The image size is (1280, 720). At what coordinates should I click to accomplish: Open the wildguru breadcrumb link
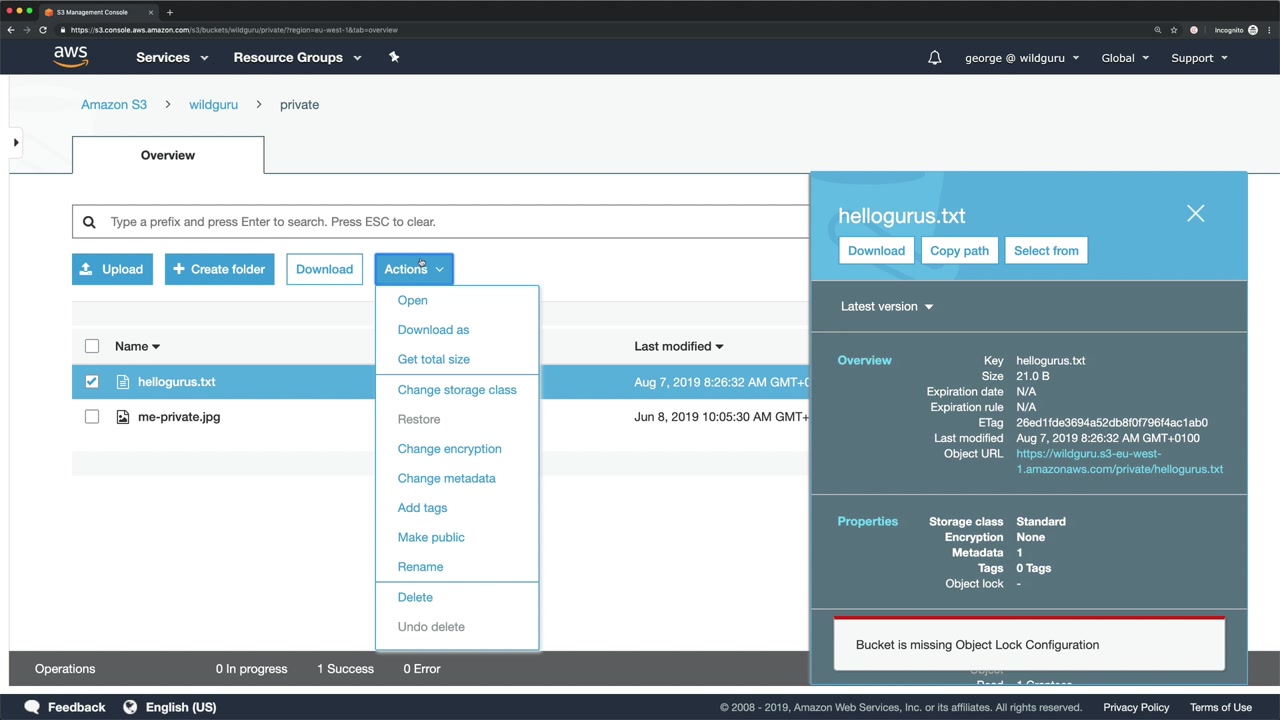(x=213, y=104)
